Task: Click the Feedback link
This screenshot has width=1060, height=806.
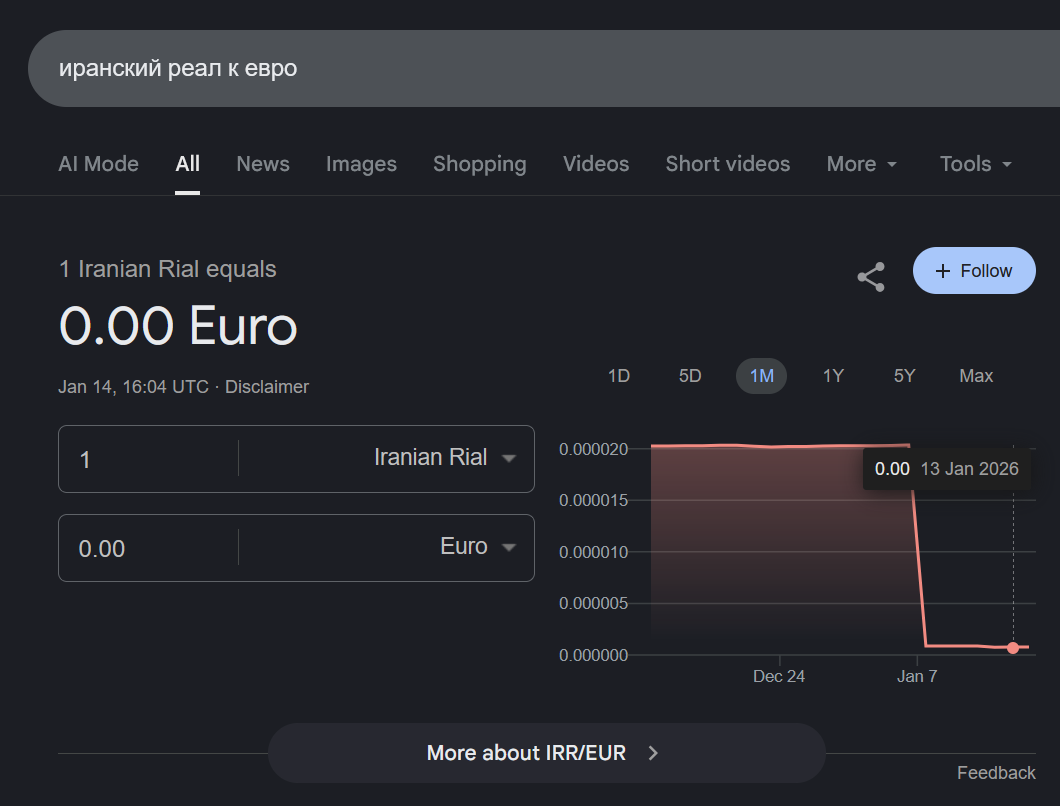Action: [x=996, y=773]
